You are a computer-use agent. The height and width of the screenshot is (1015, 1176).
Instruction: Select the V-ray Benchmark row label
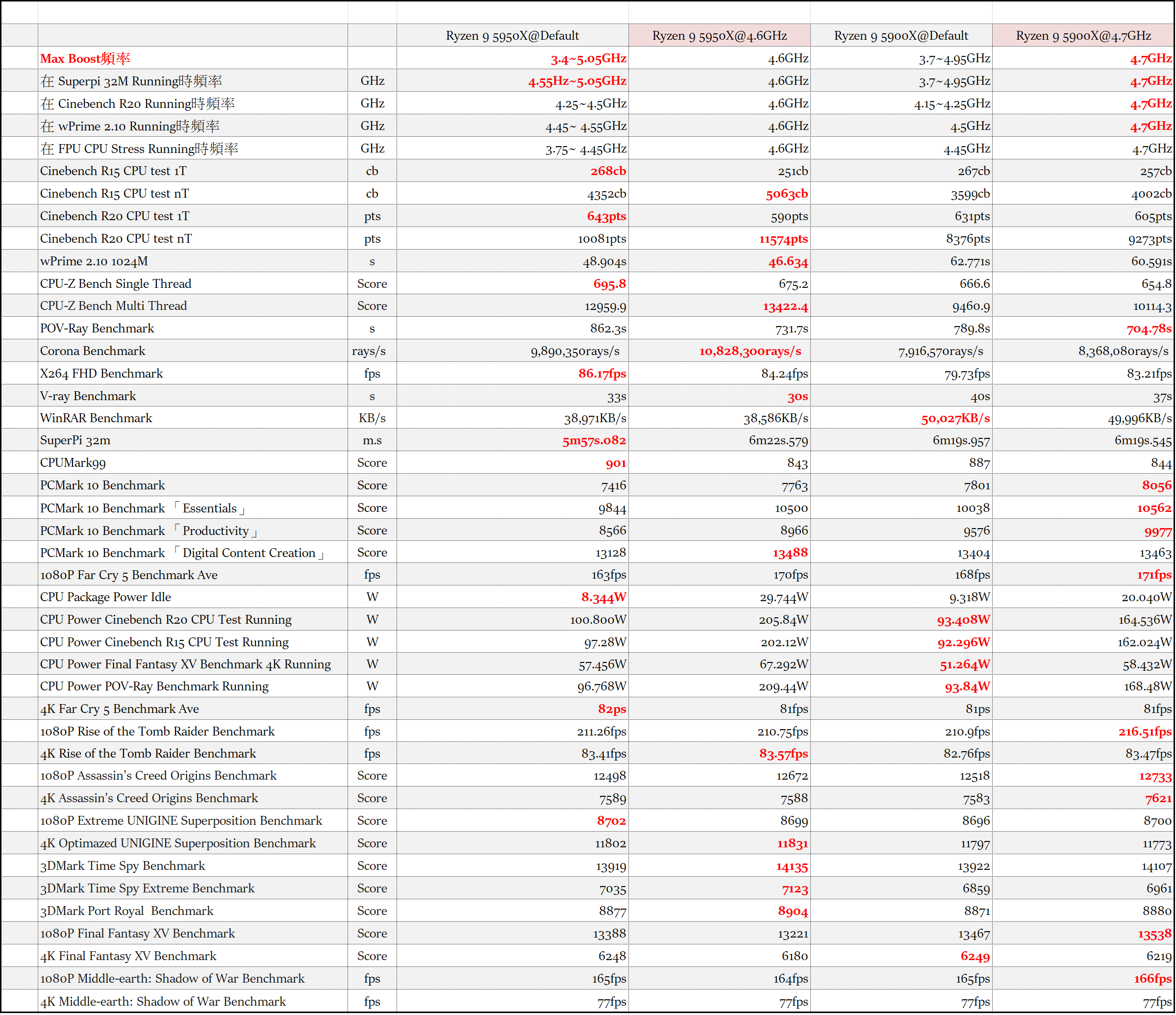tap(88, 396)
